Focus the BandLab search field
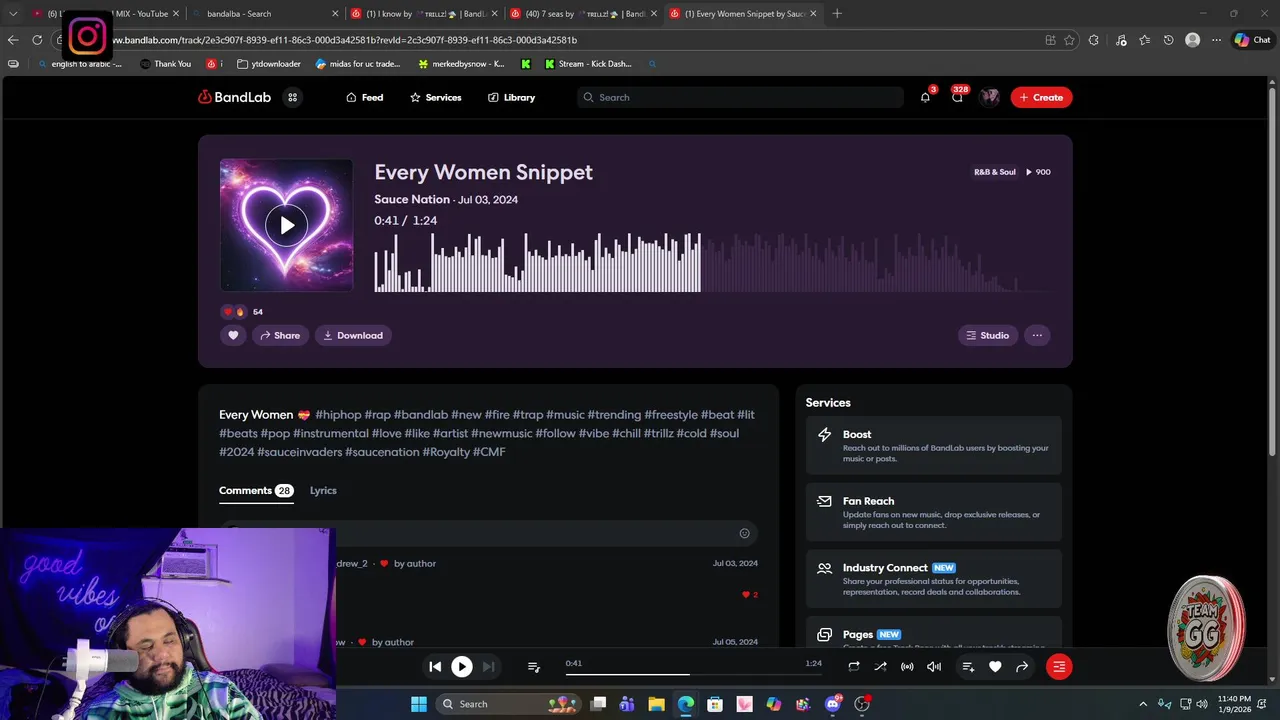 [x=740, y=97]
